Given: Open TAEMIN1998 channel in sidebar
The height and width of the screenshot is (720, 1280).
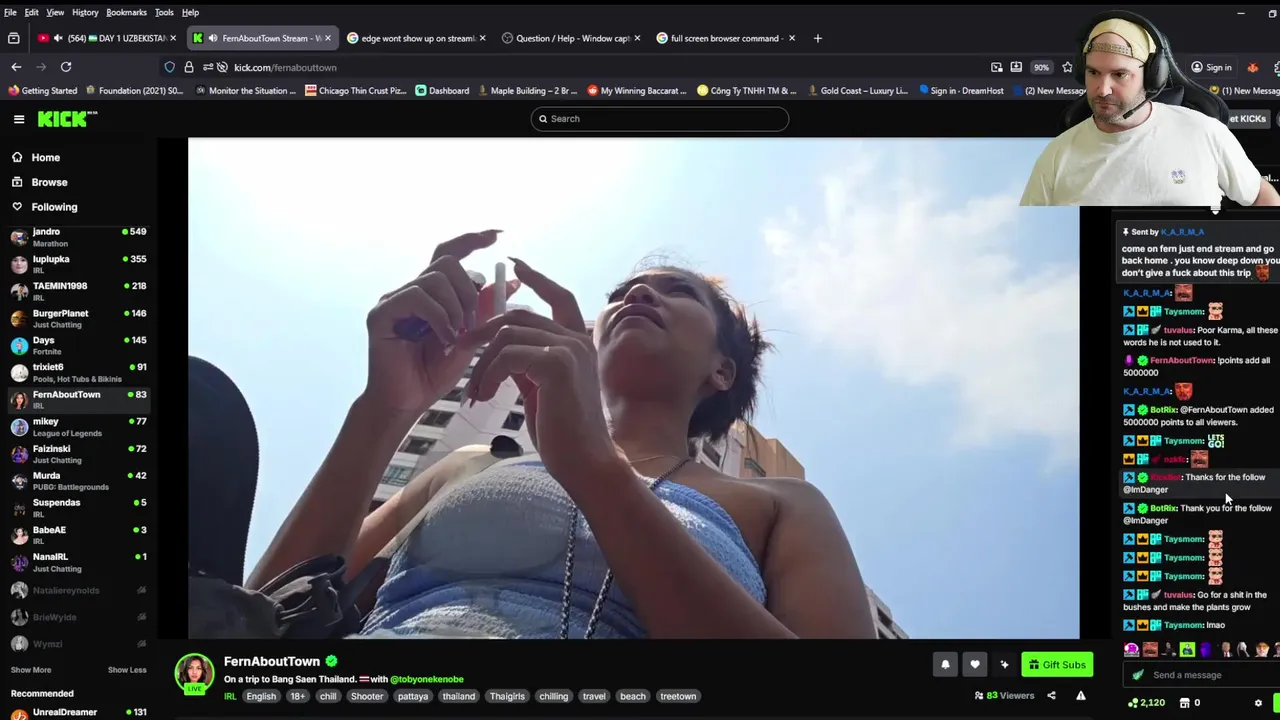Looking at the screenshot, I should tap(78, 291).
